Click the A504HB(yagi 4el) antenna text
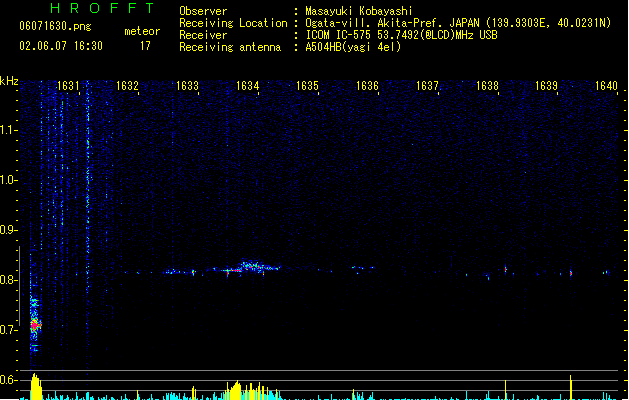Viewport: 629px width, 400px height. click(x=353, y=47)
